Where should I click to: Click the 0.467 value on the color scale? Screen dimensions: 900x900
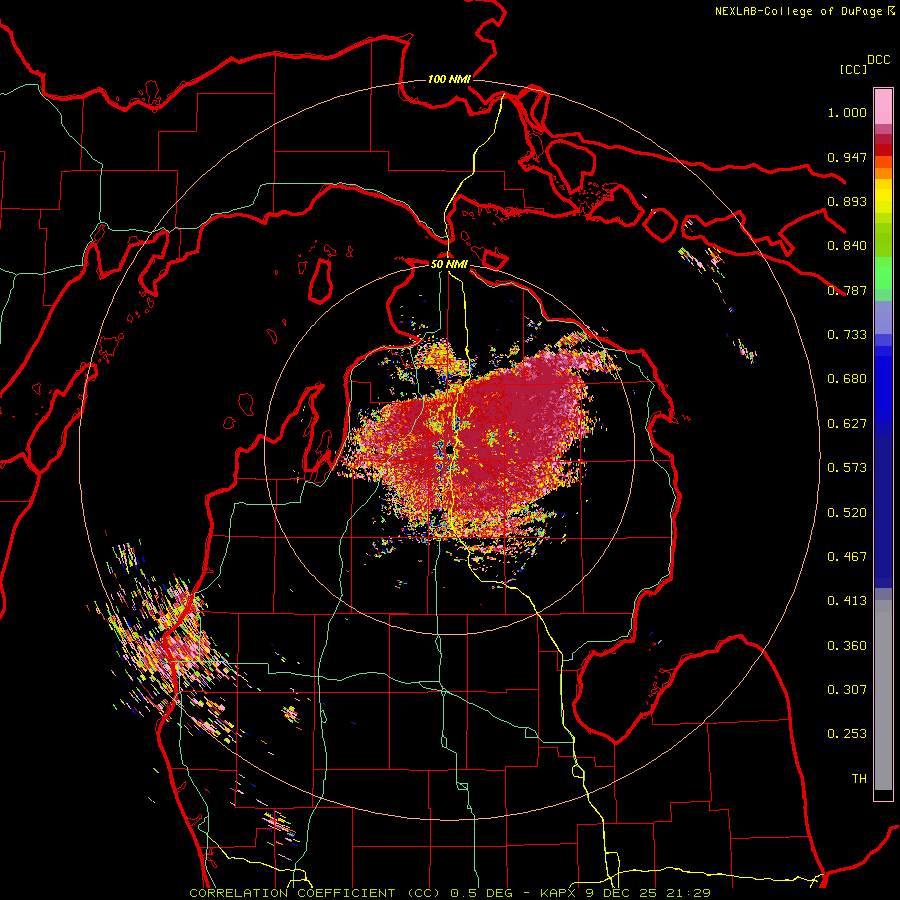[x=847, y=557]
